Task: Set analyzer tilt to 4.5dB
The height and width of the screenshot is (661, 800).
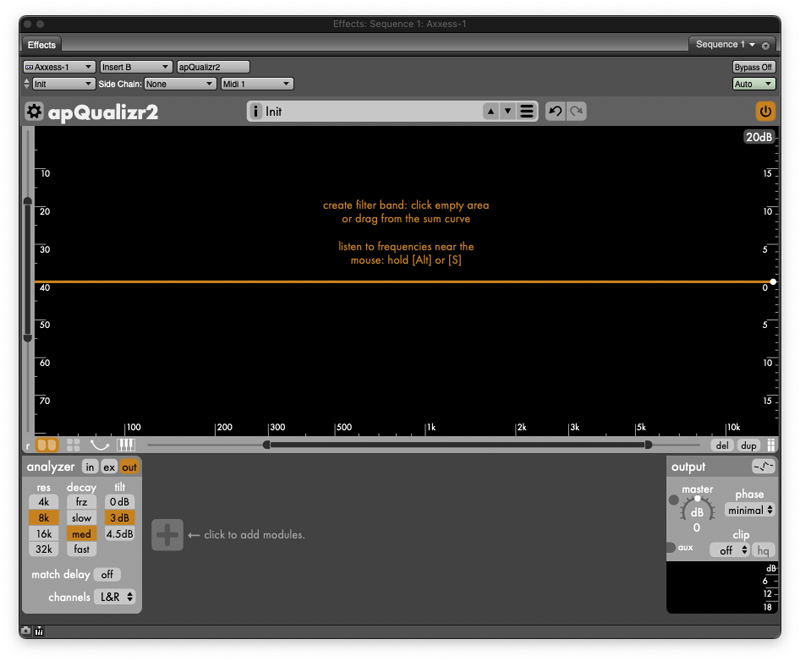Action: 119,533
